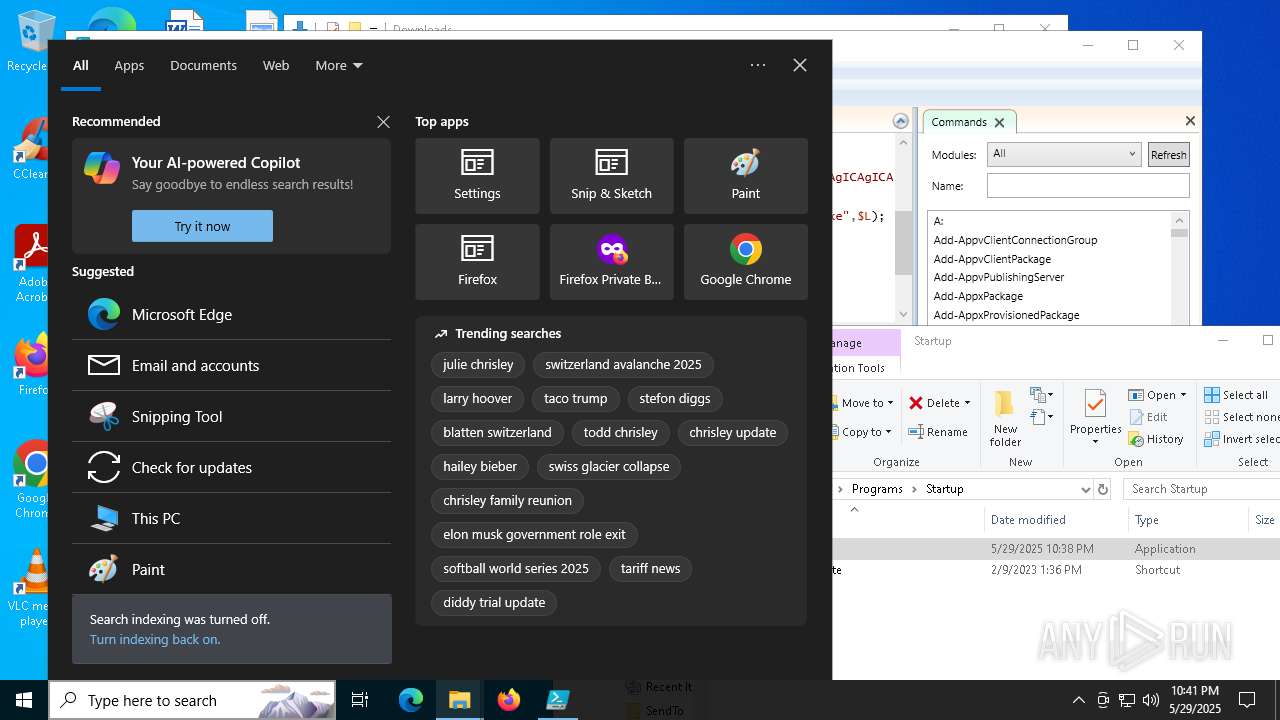Launch Firefox Private Browsing tile

pyautogui.click(x=611, y=262)
